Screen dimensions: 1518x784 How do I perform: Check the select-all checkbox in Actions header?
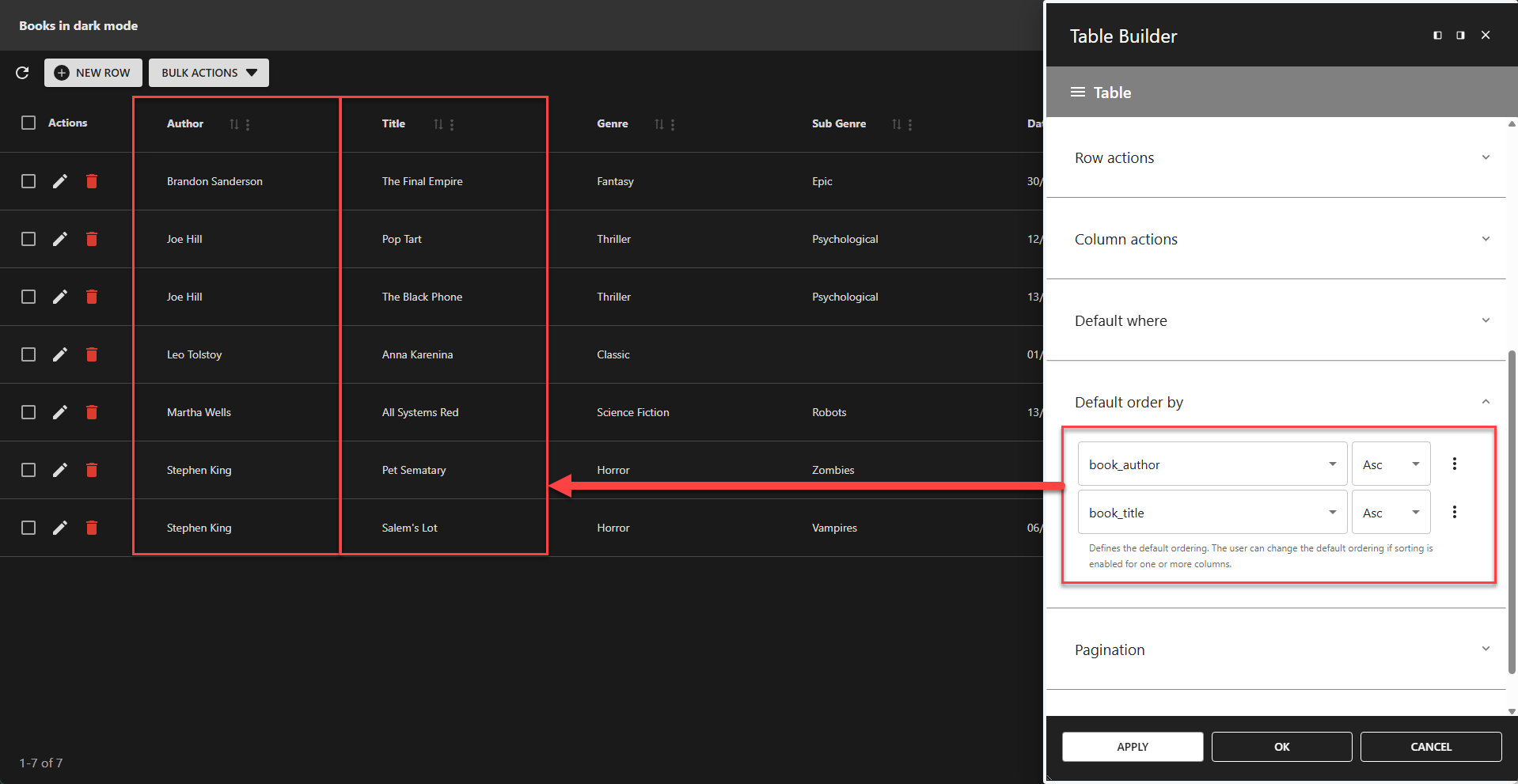(28, 123)
